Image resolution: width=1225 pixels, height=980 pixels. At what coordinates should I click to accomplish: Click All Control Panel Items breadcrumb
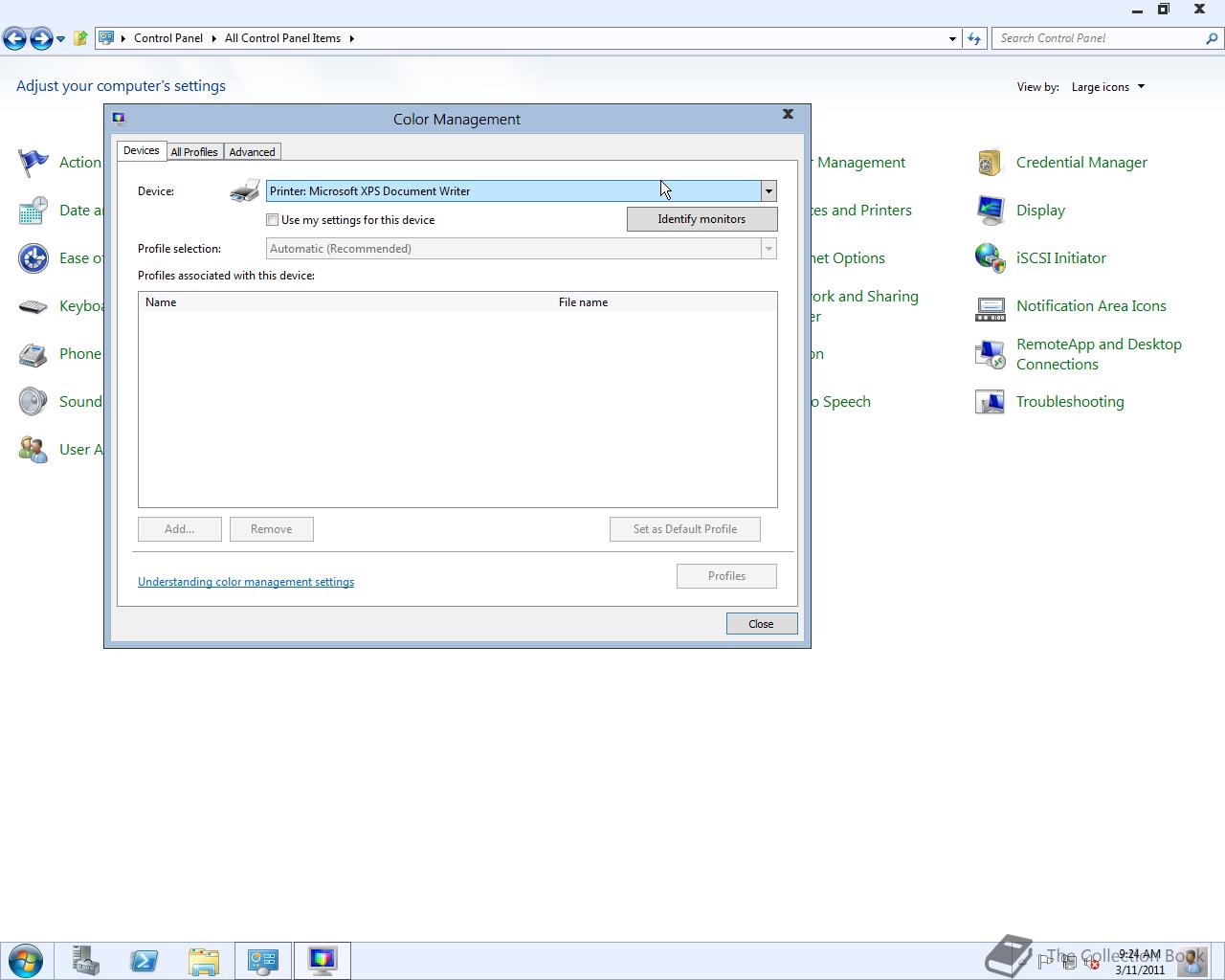(282, 38)
